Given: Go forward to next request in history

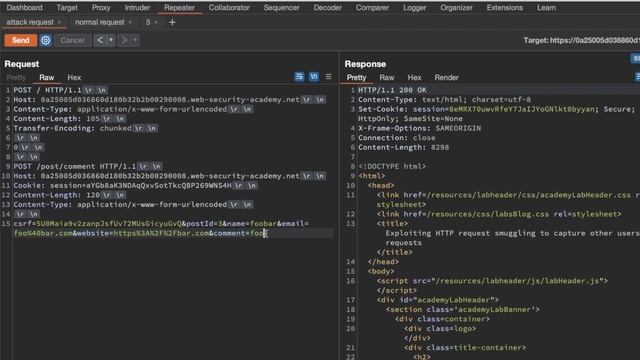Looking at the screenshot, I should coord(124,40).
